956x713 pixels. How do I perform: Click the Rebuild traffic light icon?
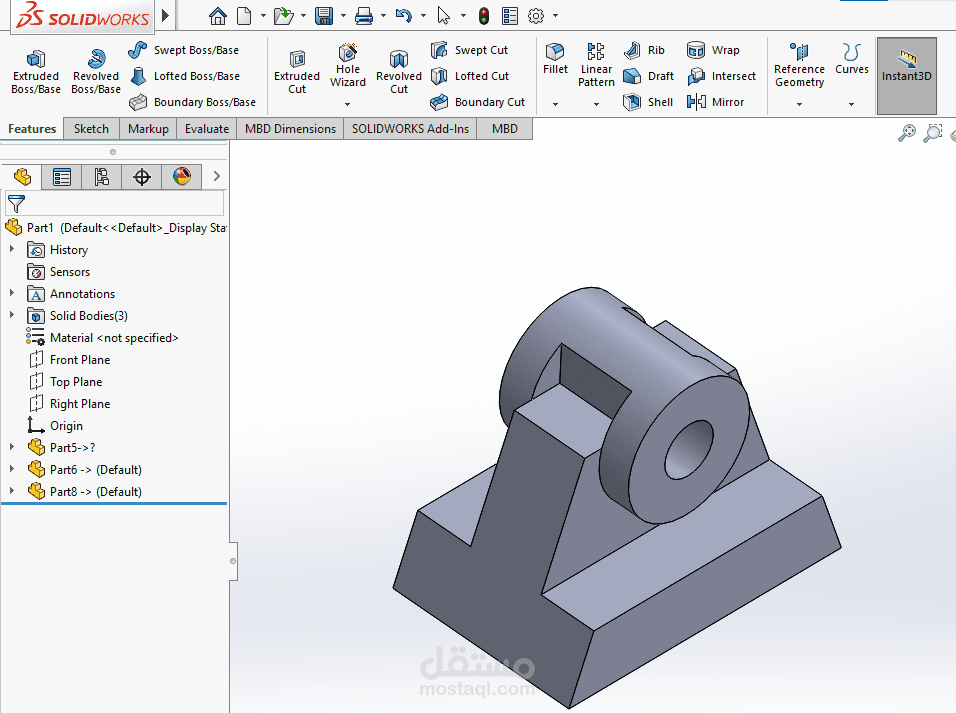484,16
